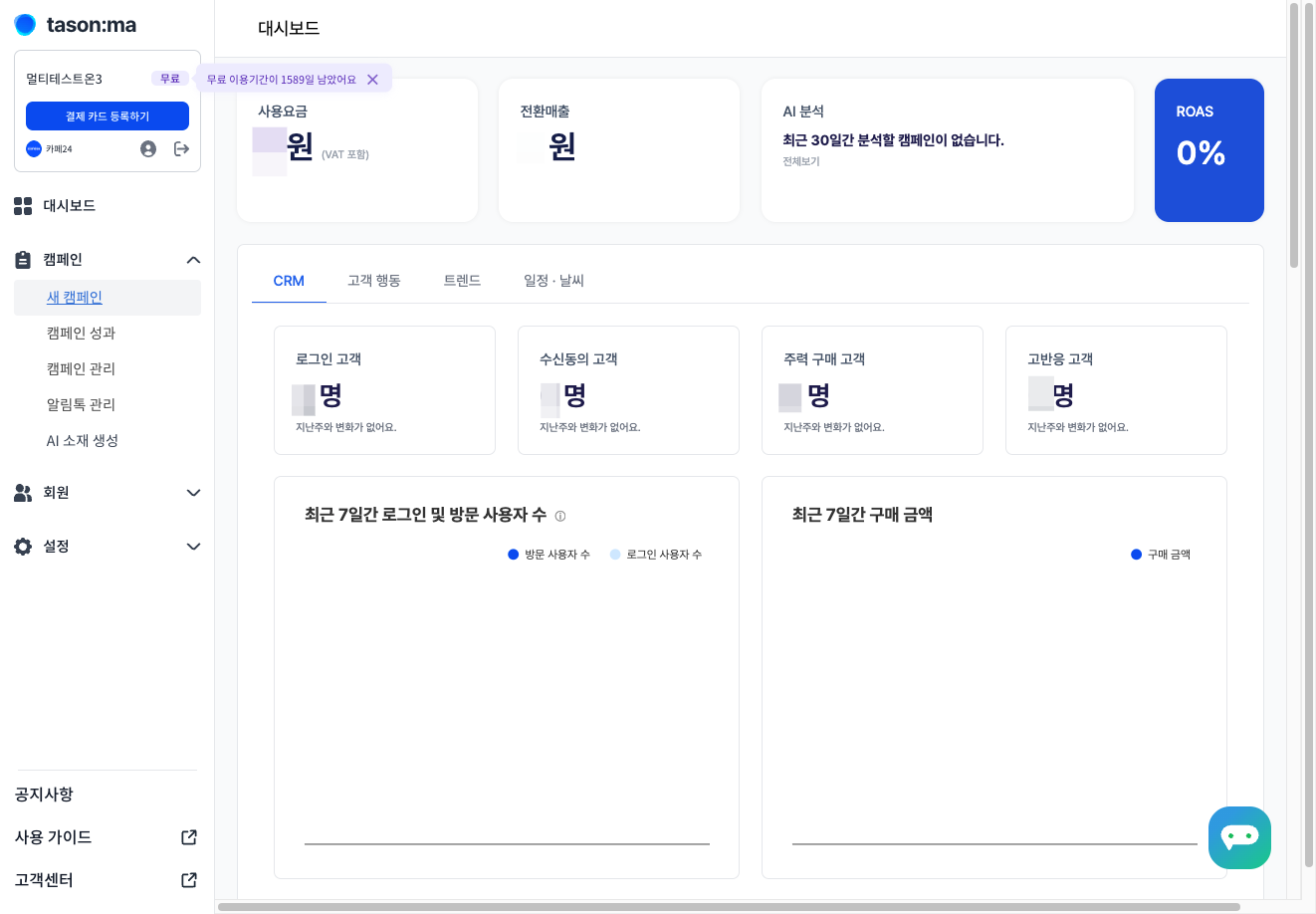Open the 일정 · 날씨 tab
Viewport: 1316px width, 914px height.
[553, 281]
